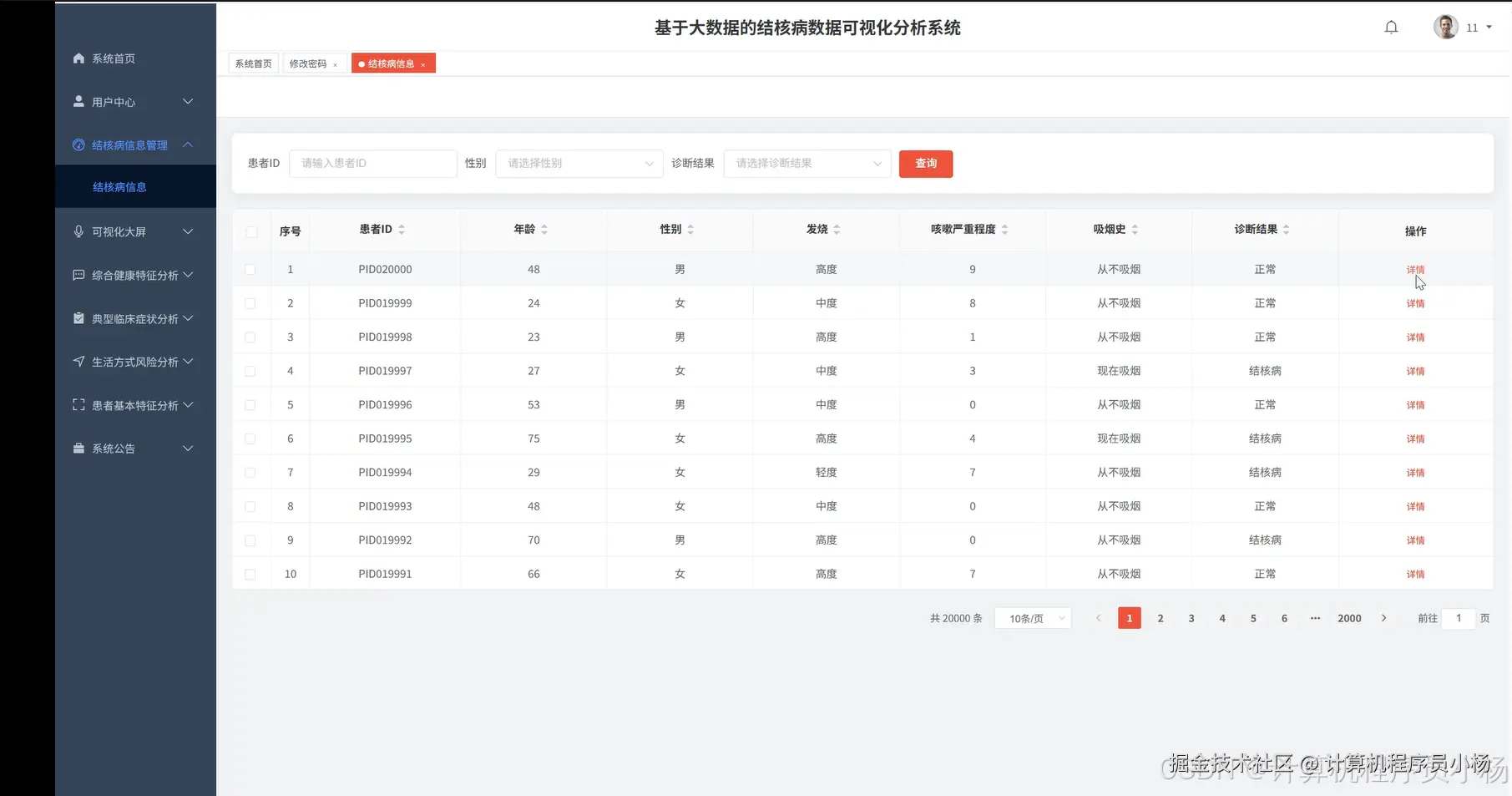This screenshot has width=1512, height=796.
Task: Expand the 可视化大屏 sidebar menu
Action: pyautogui.click(x=188, y=231)
